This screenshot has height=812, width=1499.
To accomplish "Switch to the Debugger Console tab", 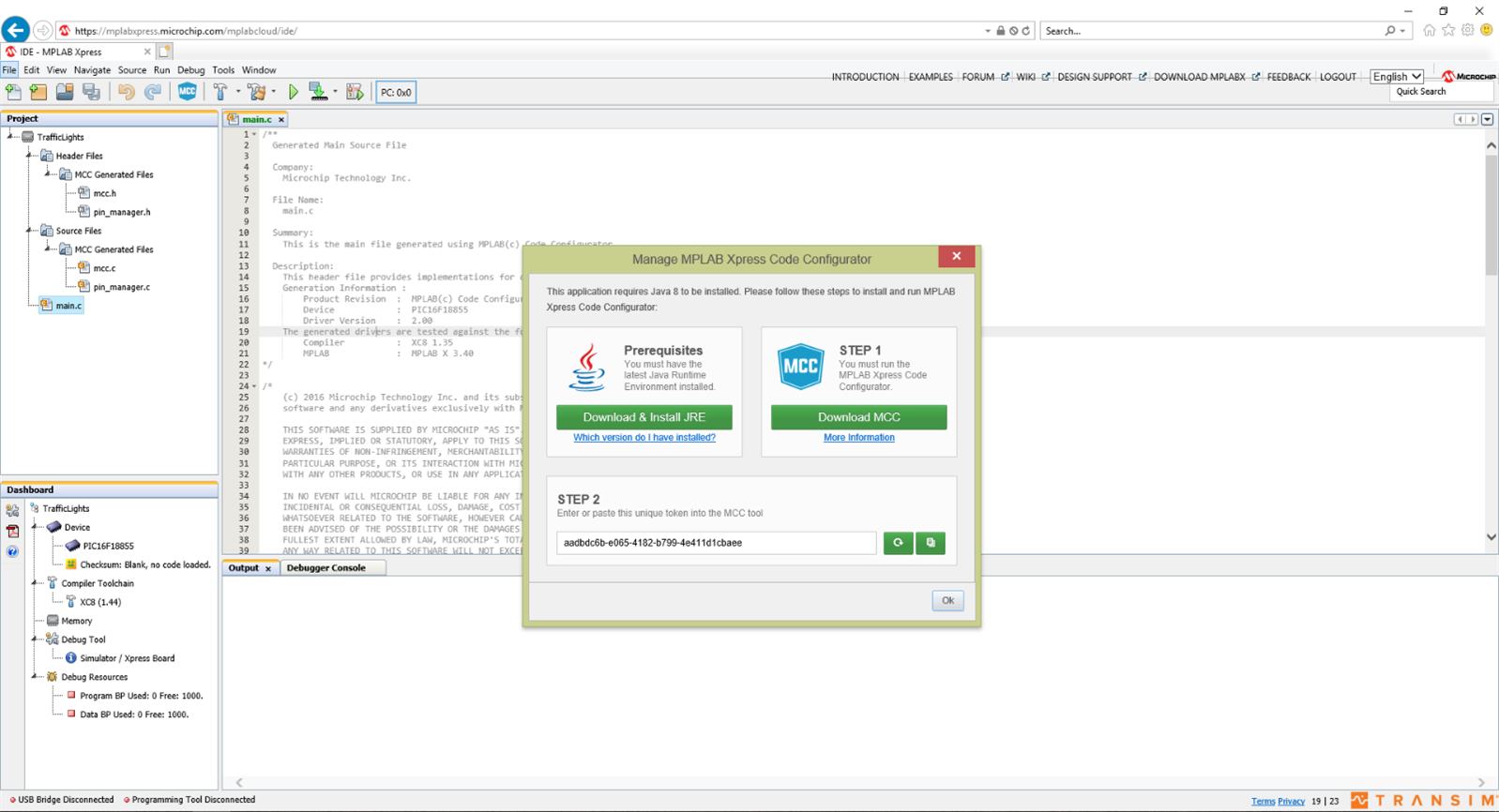I will point(326,568).
